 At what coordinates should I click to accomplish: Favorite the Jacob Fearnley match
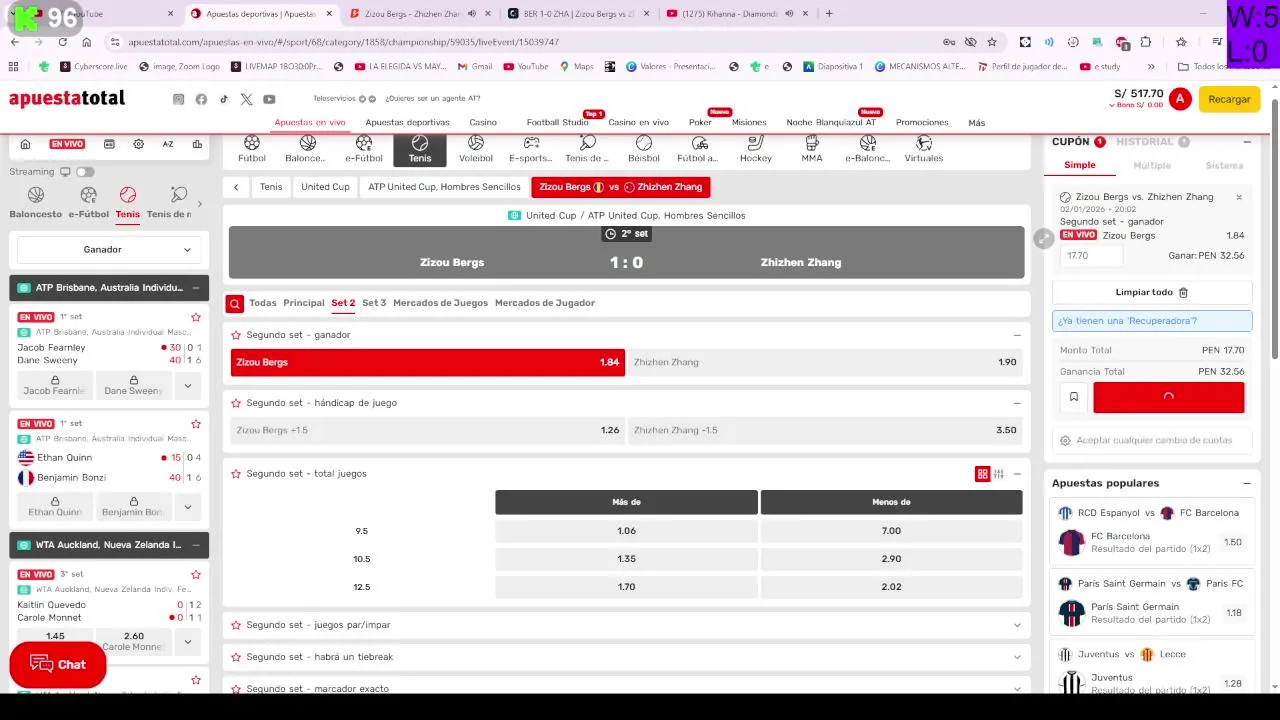(196, 317)
